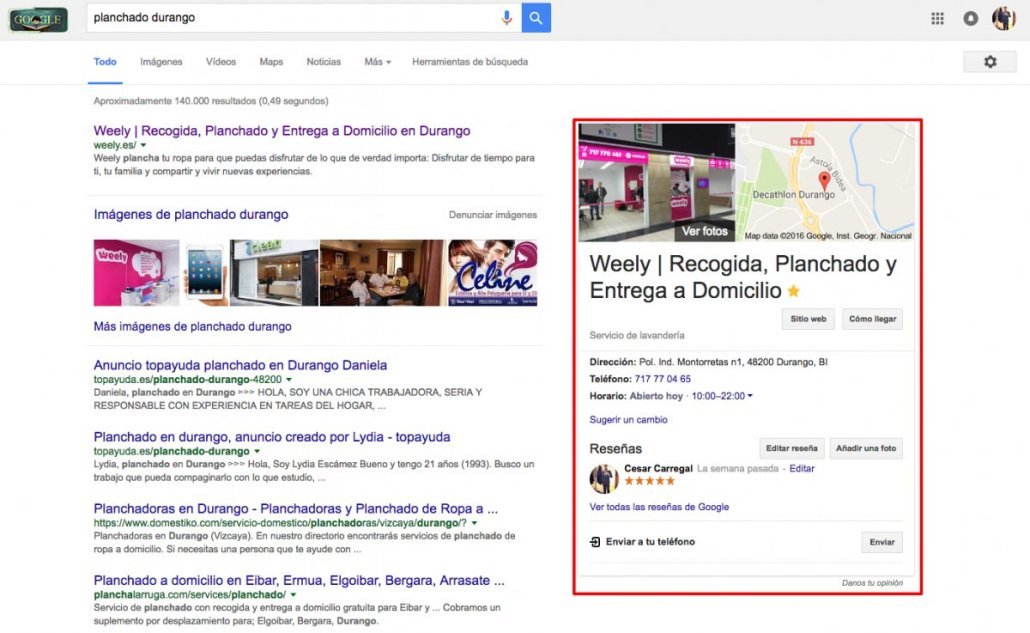Open Anuncio topayuda planchado Daniela result

click(x=240, y=365)
